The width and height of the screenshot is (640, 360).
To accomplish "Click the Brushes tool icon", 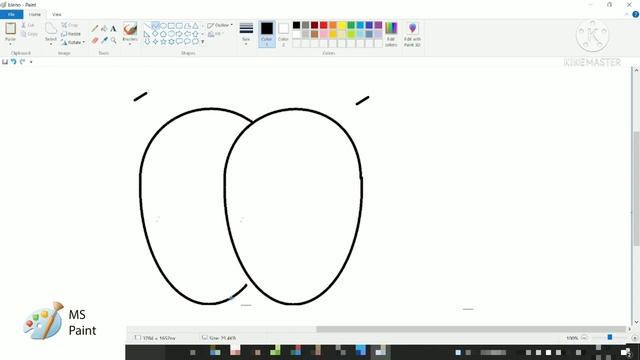I will point(130,29).
